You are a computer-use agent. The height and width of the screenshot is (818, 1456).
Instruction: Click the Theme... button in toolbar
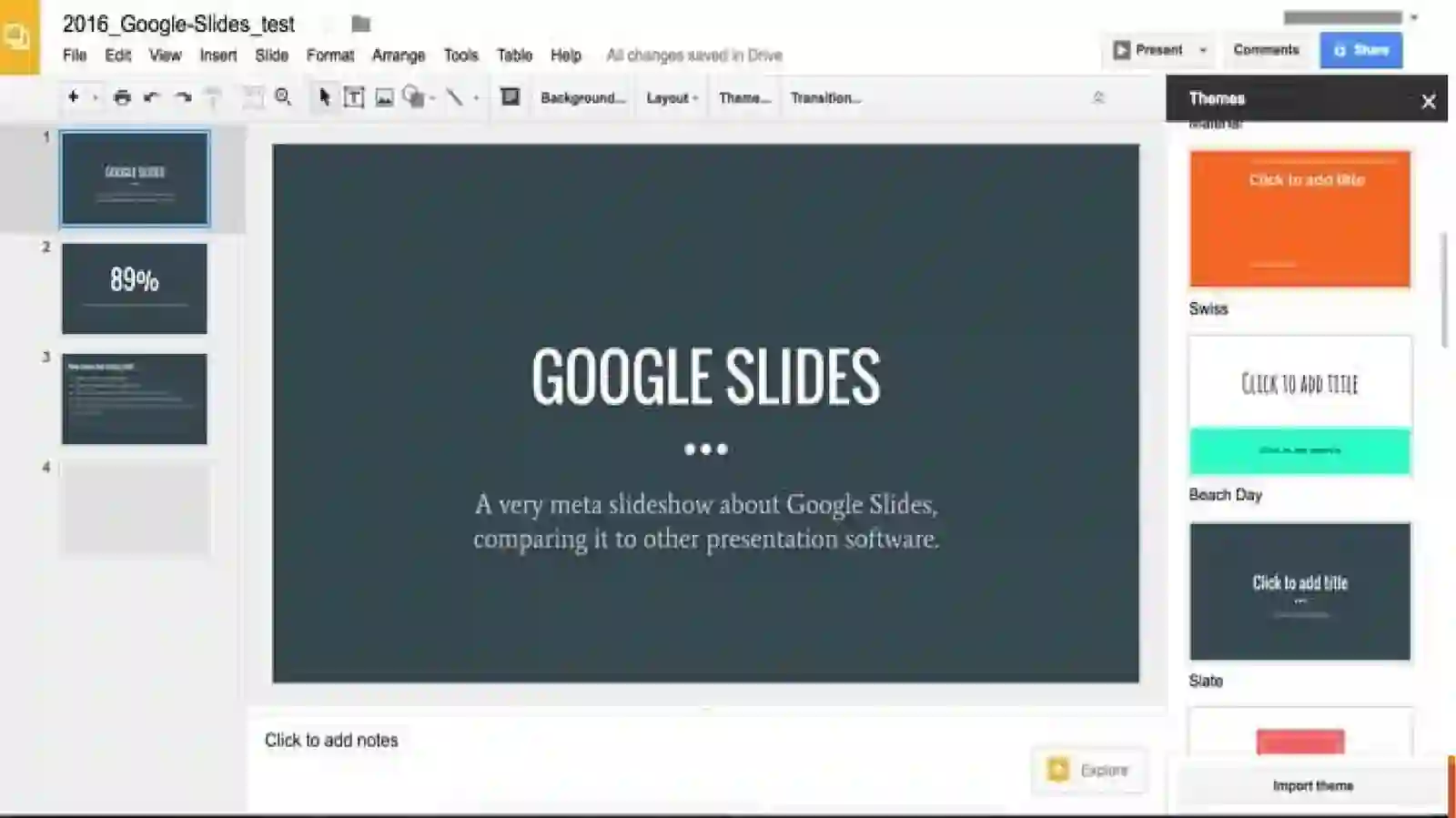tap(744, 97)
